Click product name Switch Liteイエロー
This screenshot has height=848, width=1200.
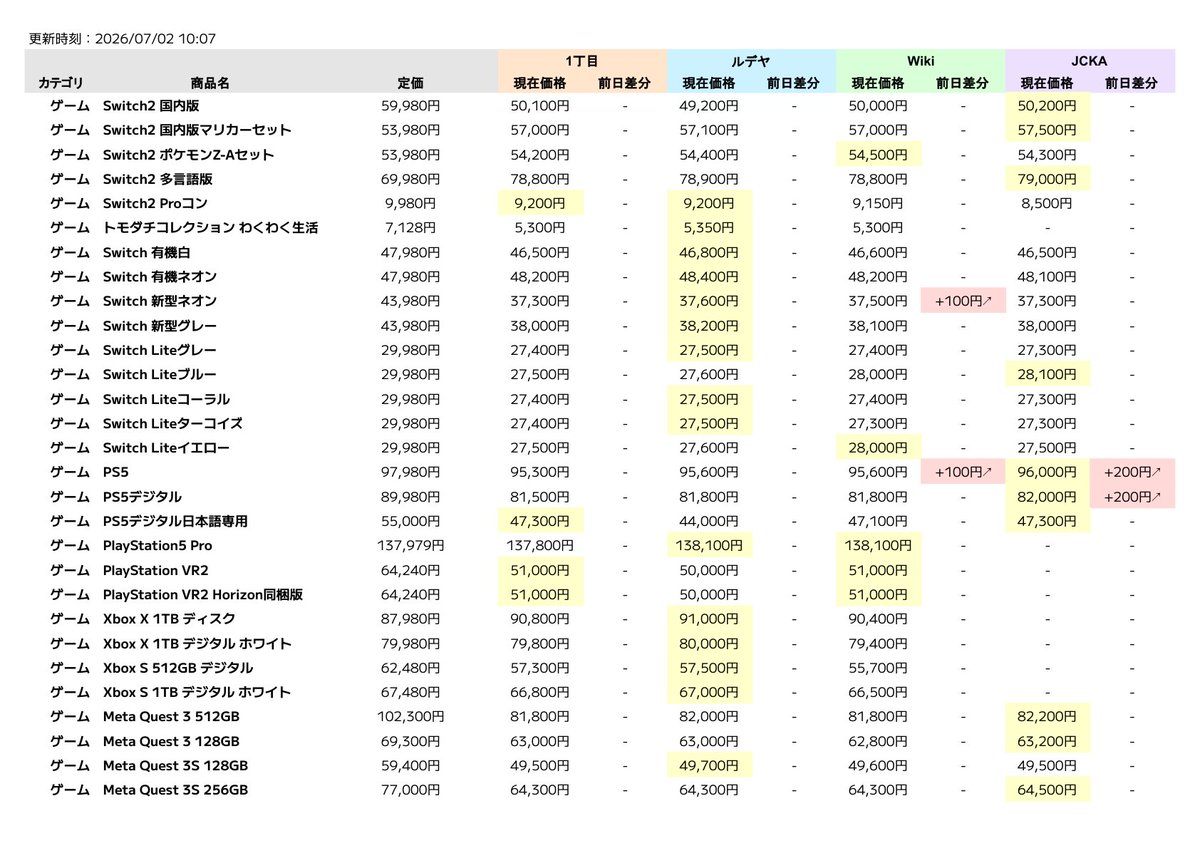tap(166, 448)
